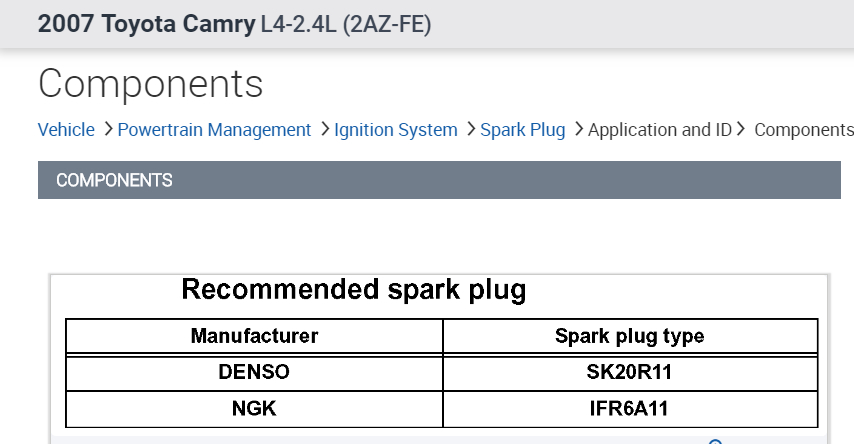Navigate to Spark Plug breadcrumb link
This screenshot has width=854, height=444.
click(522, 130)
